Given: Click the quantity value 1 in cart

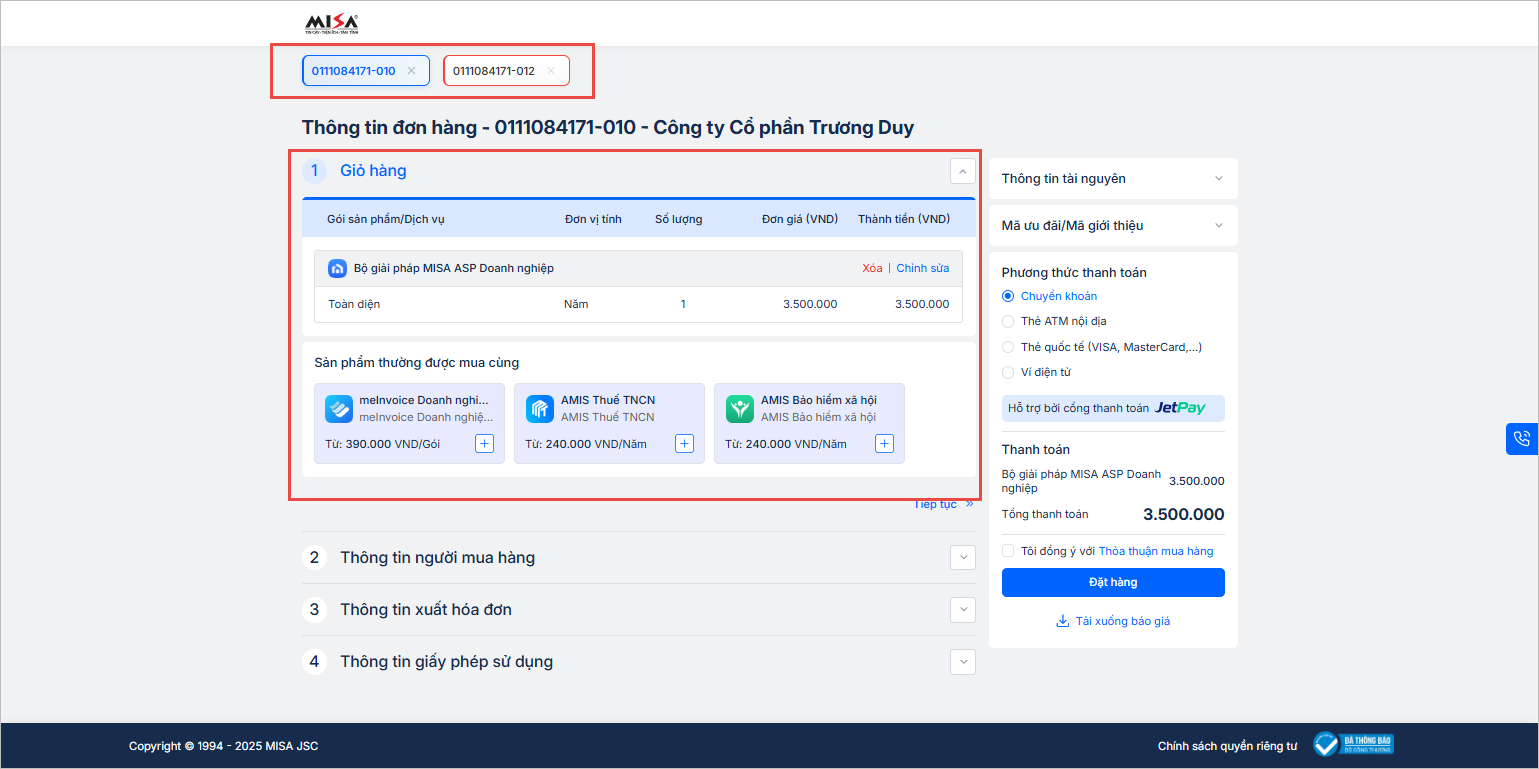Looking at the screenshot, I should coord(683,304).
